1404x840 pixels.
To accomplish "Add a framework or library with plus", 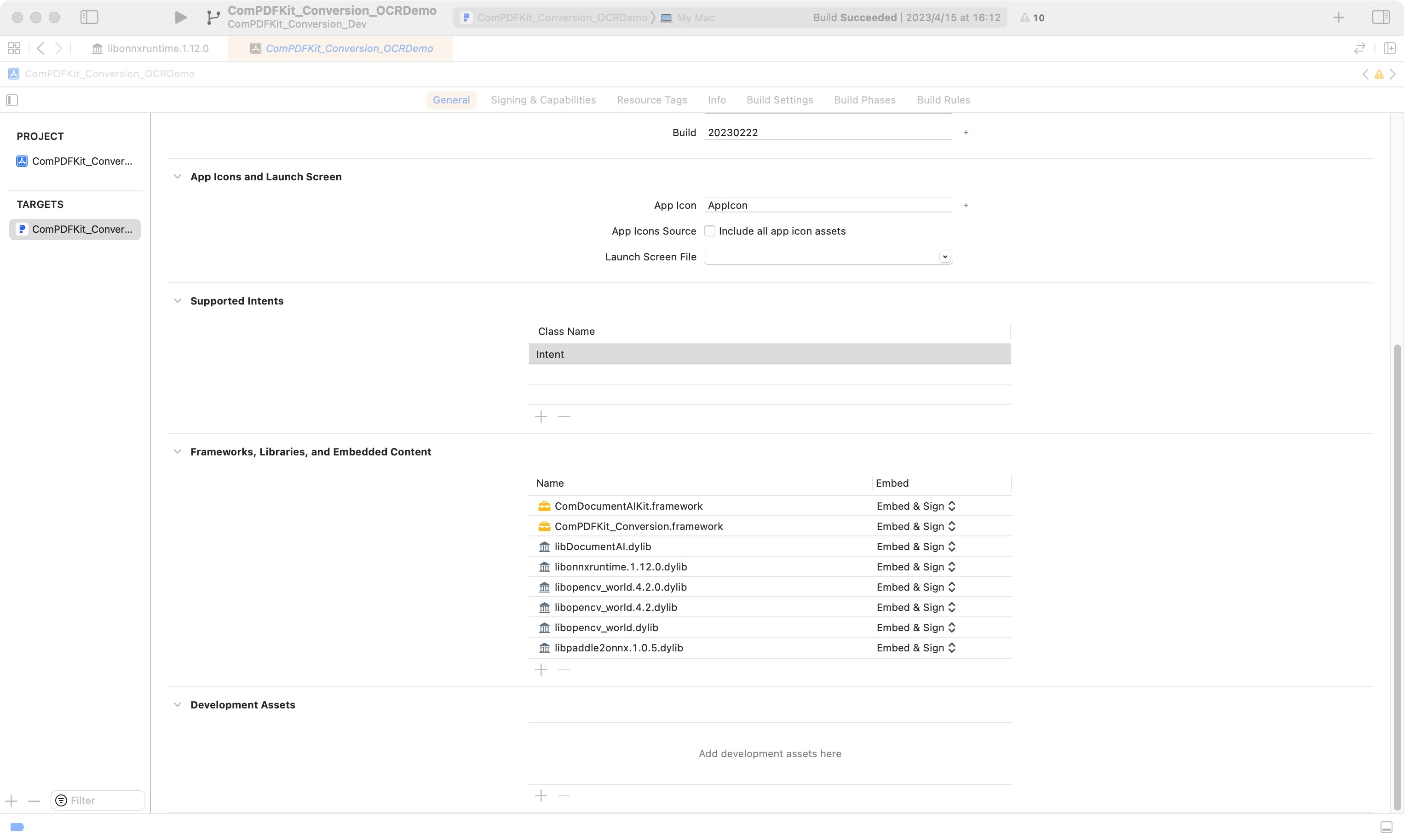I will pos(541,670).
